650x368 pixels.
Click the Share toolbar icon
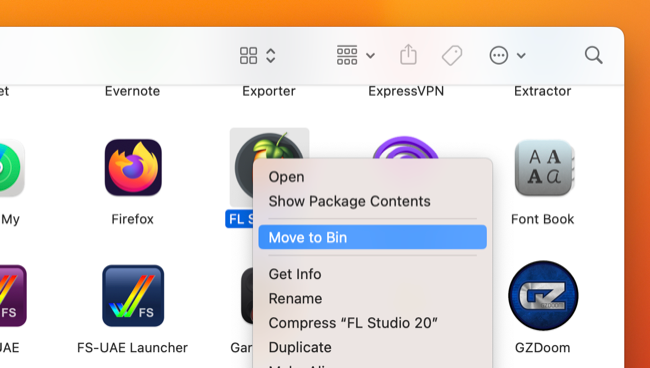click(408, 55)
